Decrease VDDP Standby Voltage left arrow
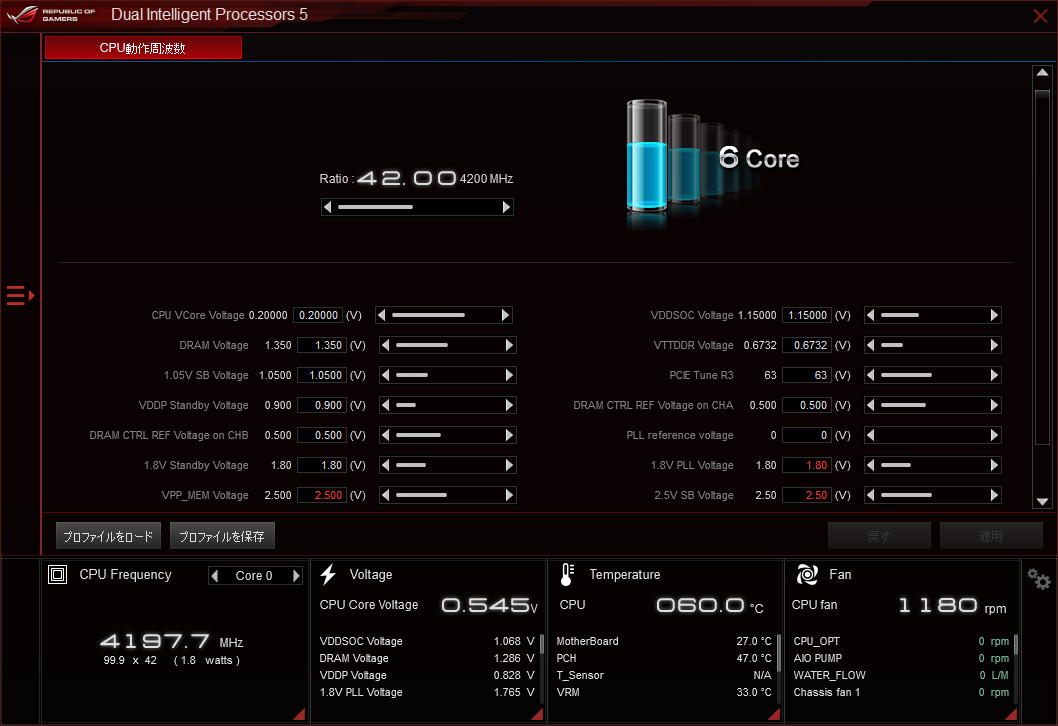The image size is (1058, 726). click(x=386, y=405)
